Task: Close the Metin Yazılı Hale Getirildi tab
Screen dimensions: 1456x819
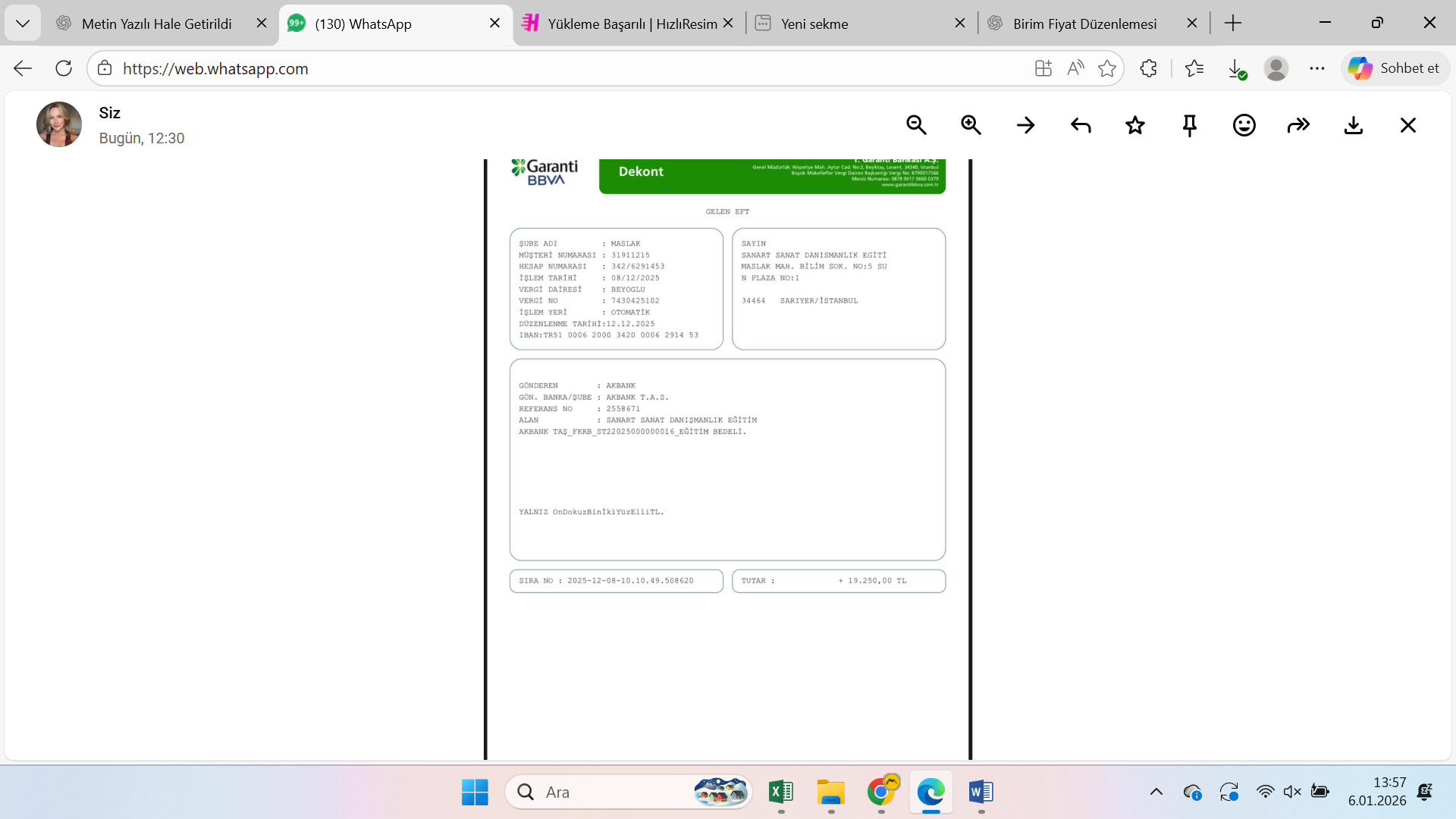Action: pyautogui.click(x=262, y=24)
